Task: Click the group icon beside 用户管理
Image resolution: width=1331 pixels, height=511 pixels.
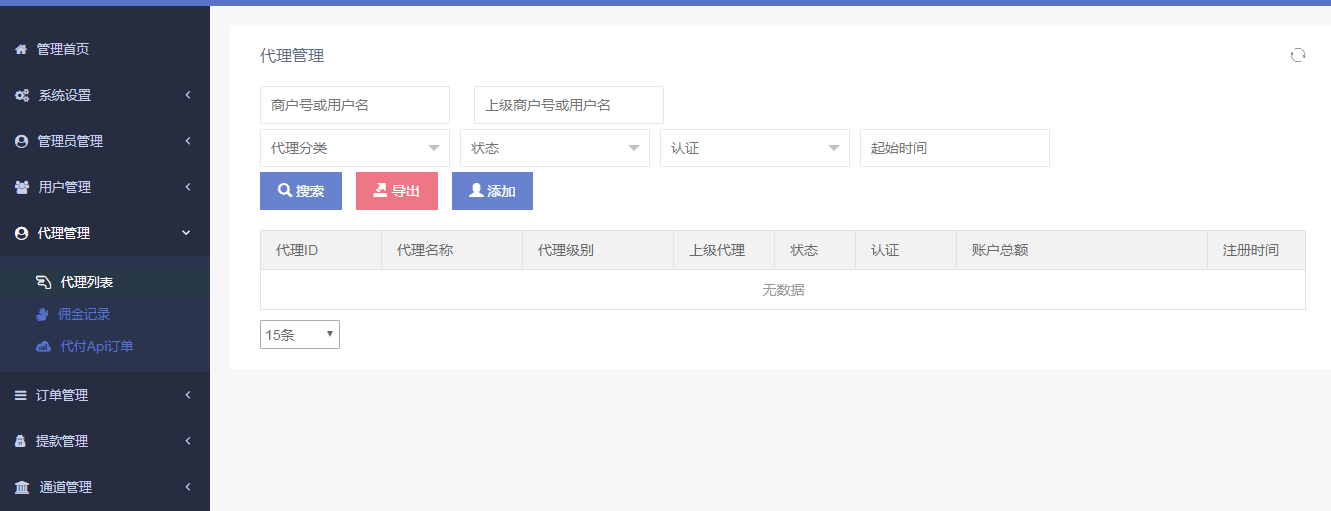Action: click(x=21, y=187)
